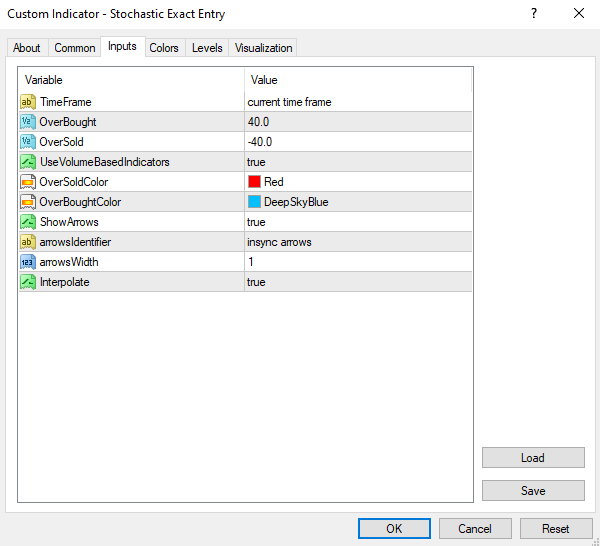Select the OverSold variable name
The height and width of the screenshot is (546, 600).
61,142
